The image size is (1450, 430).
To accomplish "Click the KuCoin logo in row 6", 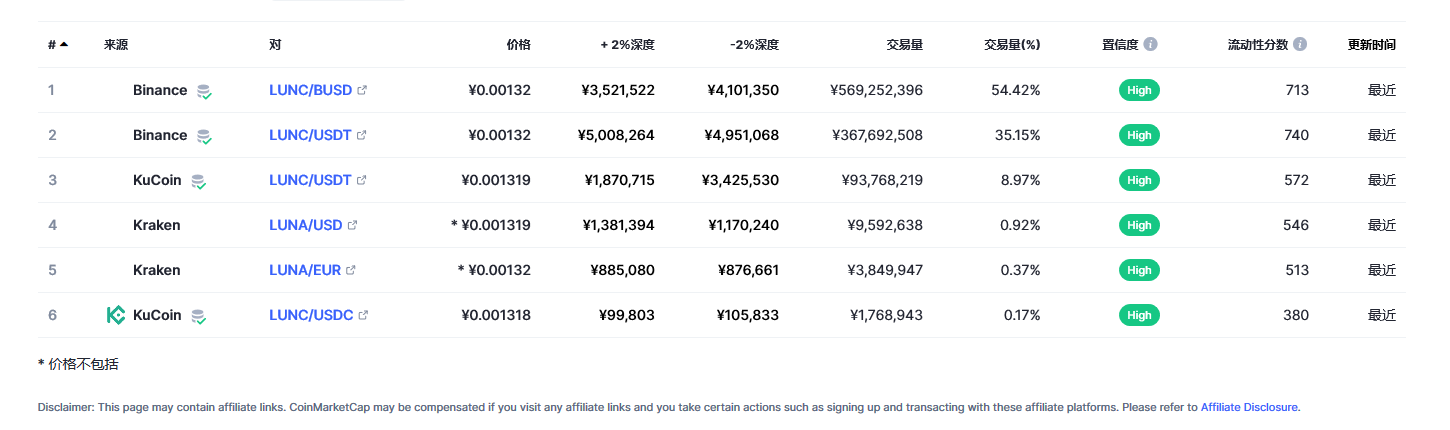I will coord(116,315).
